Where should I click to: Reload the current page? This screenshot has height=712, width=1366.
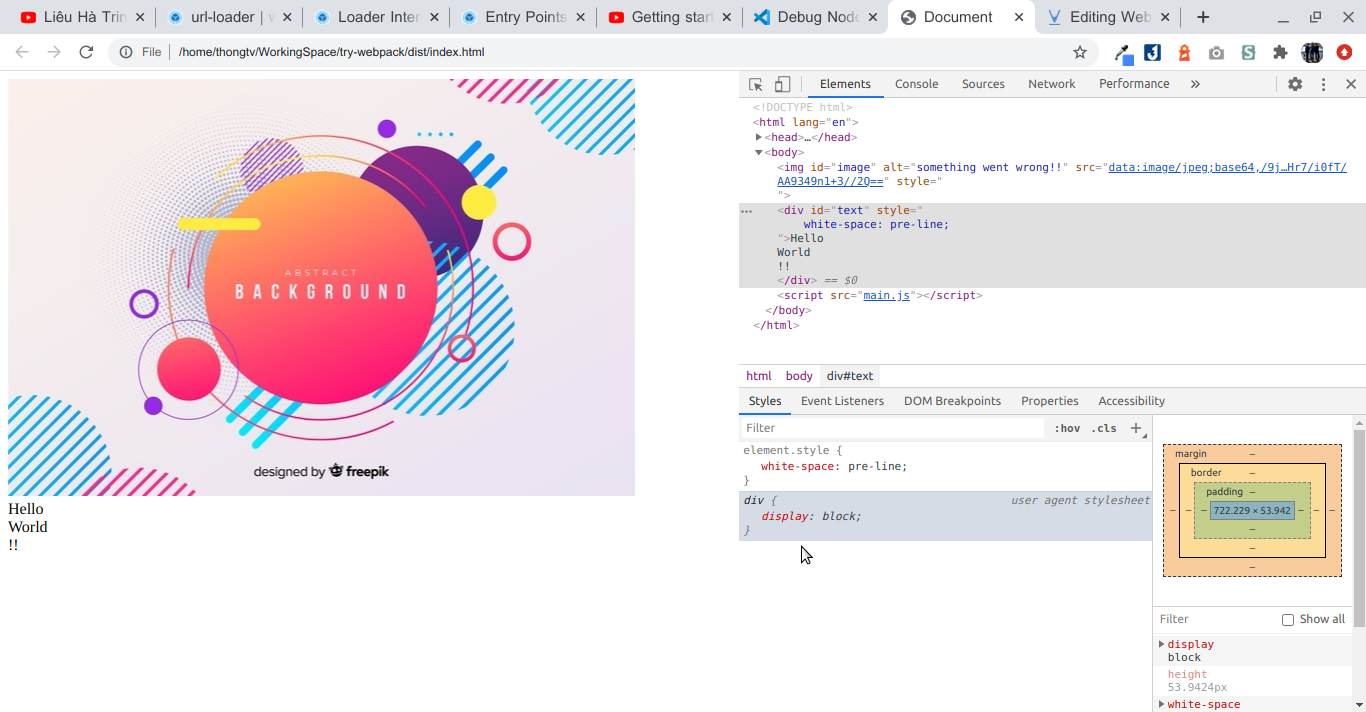click(86, 52)
